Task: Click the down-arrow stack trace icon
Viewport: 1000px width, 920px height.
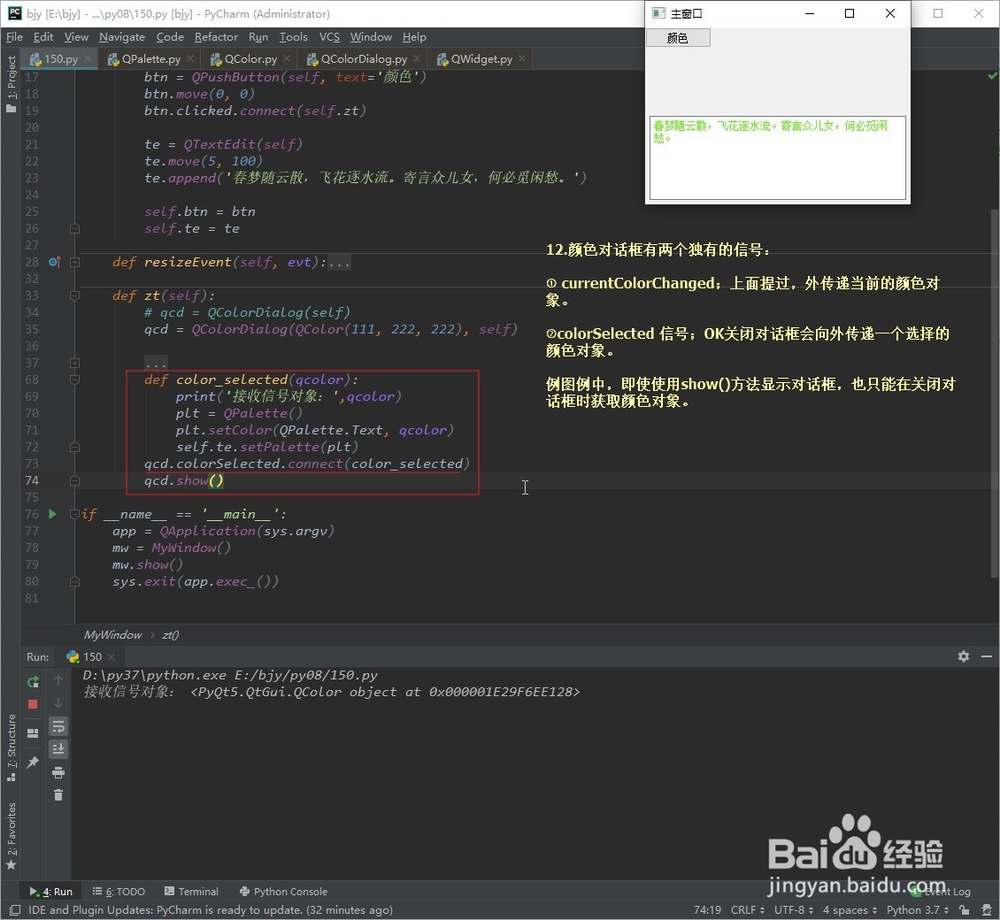Action: [x=58, y=703]
